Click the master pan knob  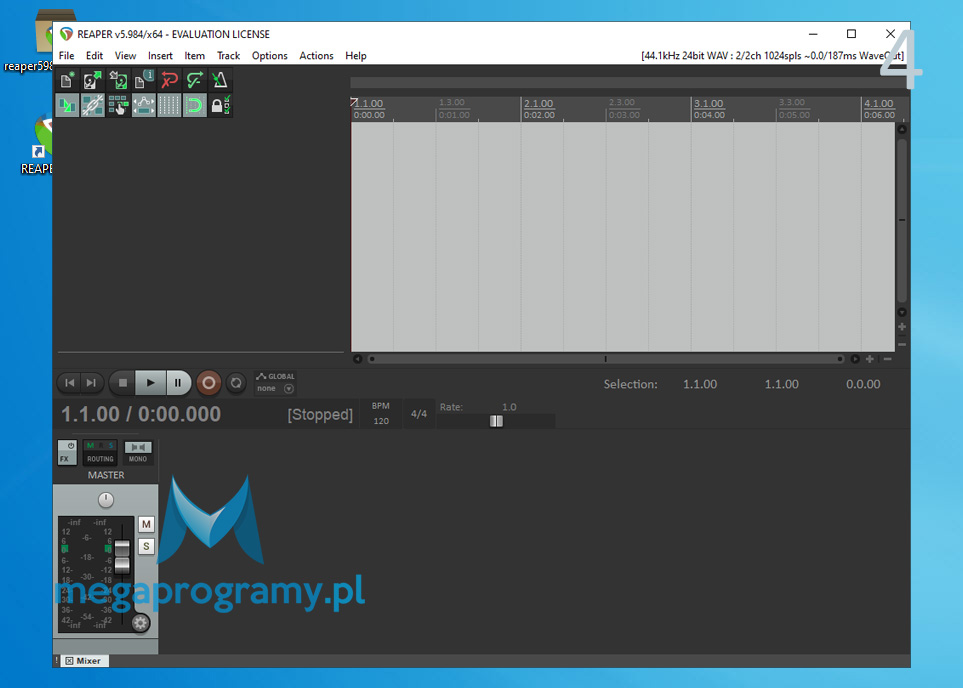click(x=106, y=500)
